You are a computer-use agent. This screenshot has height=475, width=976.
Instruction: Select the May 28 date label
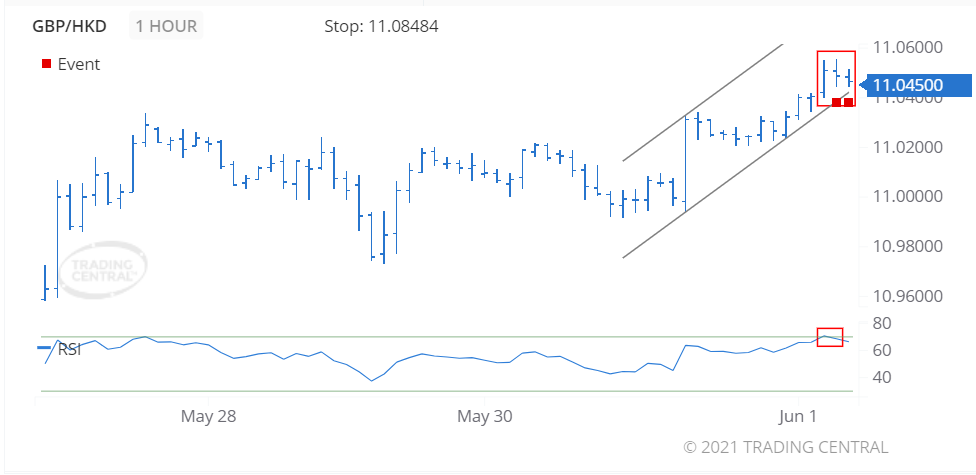pyautogui.click(x=209, y=416)
